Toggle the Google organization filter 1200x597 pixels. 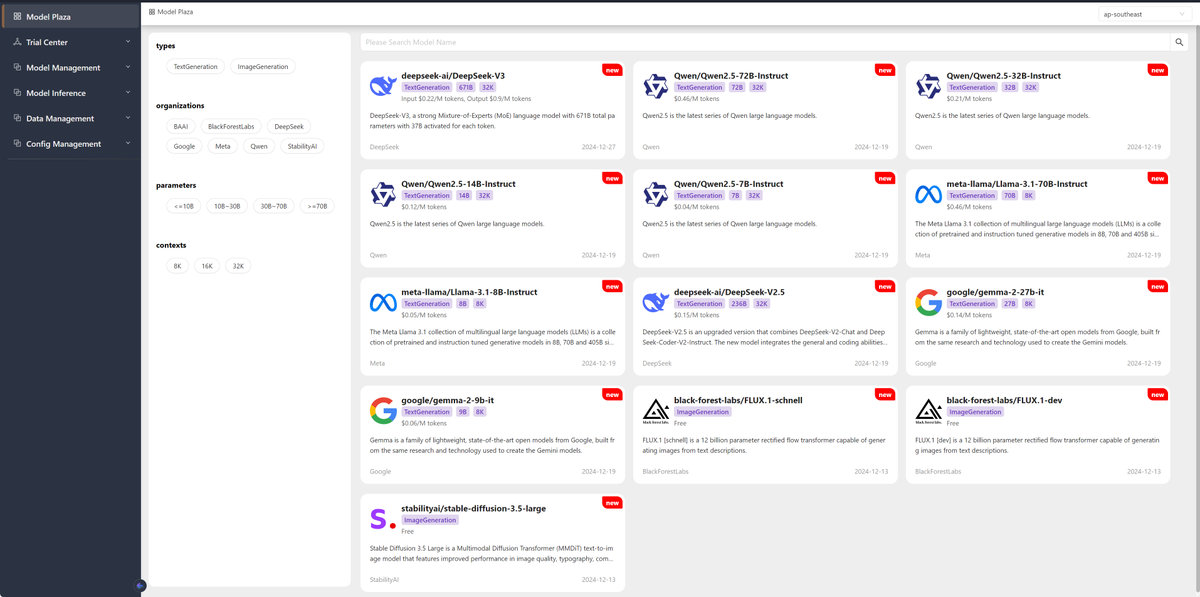(x=184, y=146)
